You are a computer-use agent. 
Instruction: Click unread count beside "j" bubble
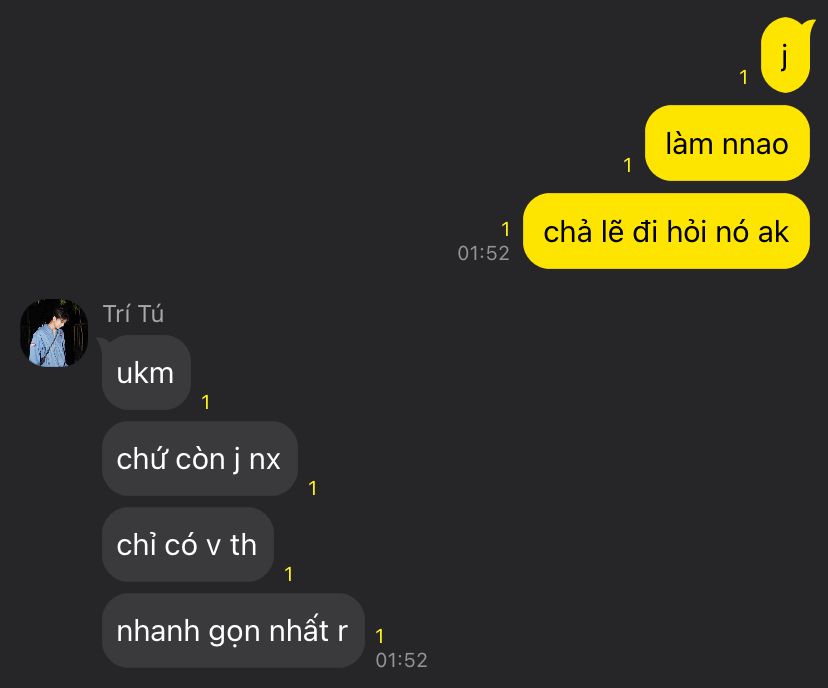coord(744,78)
